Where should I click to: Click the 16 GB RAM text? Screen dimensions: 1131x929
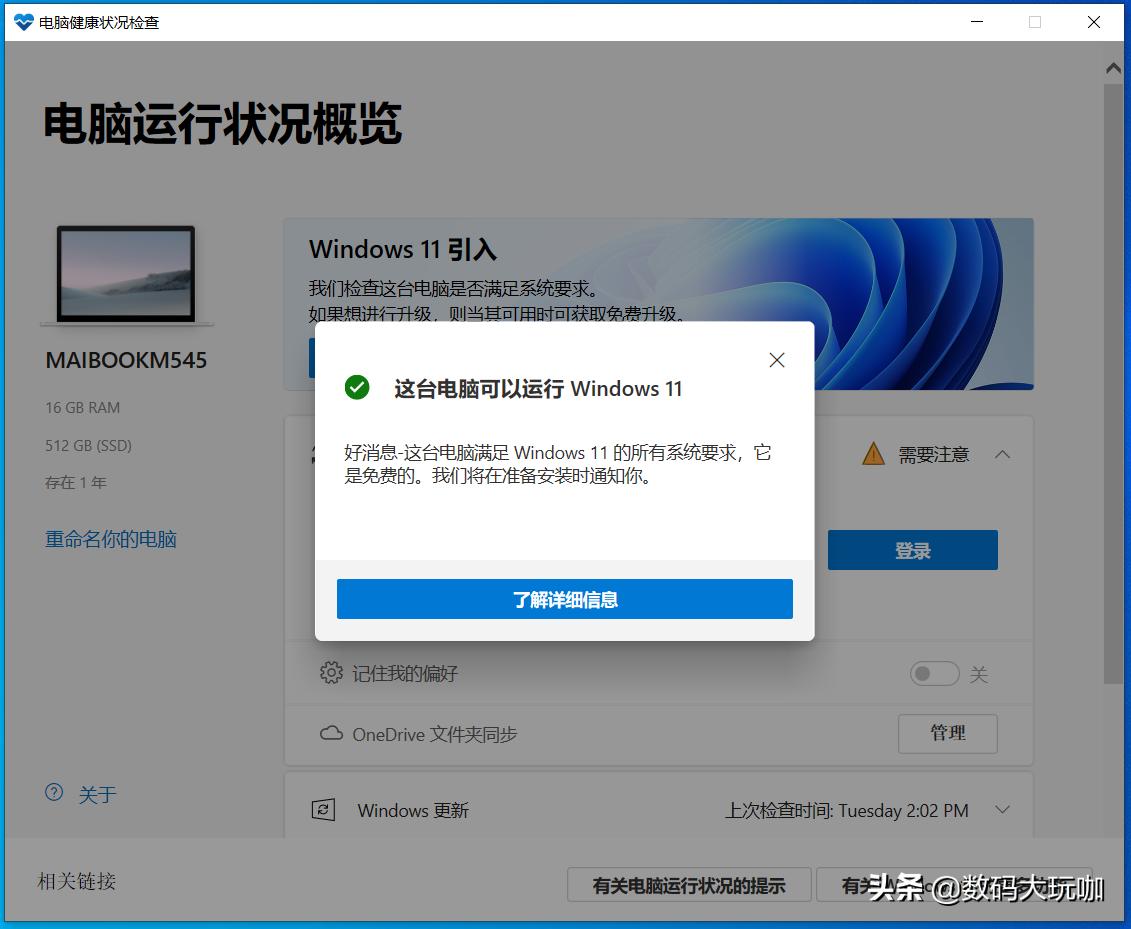pos(83,408)
